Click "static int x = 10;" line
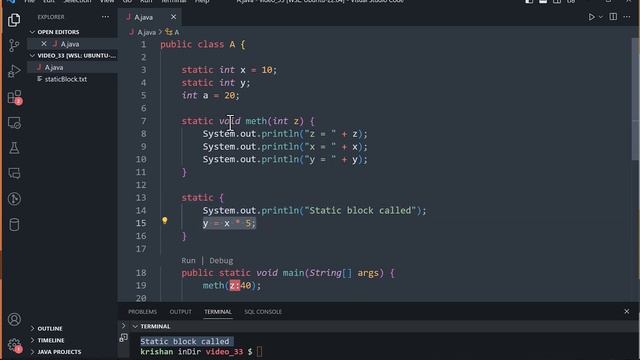 229,70
